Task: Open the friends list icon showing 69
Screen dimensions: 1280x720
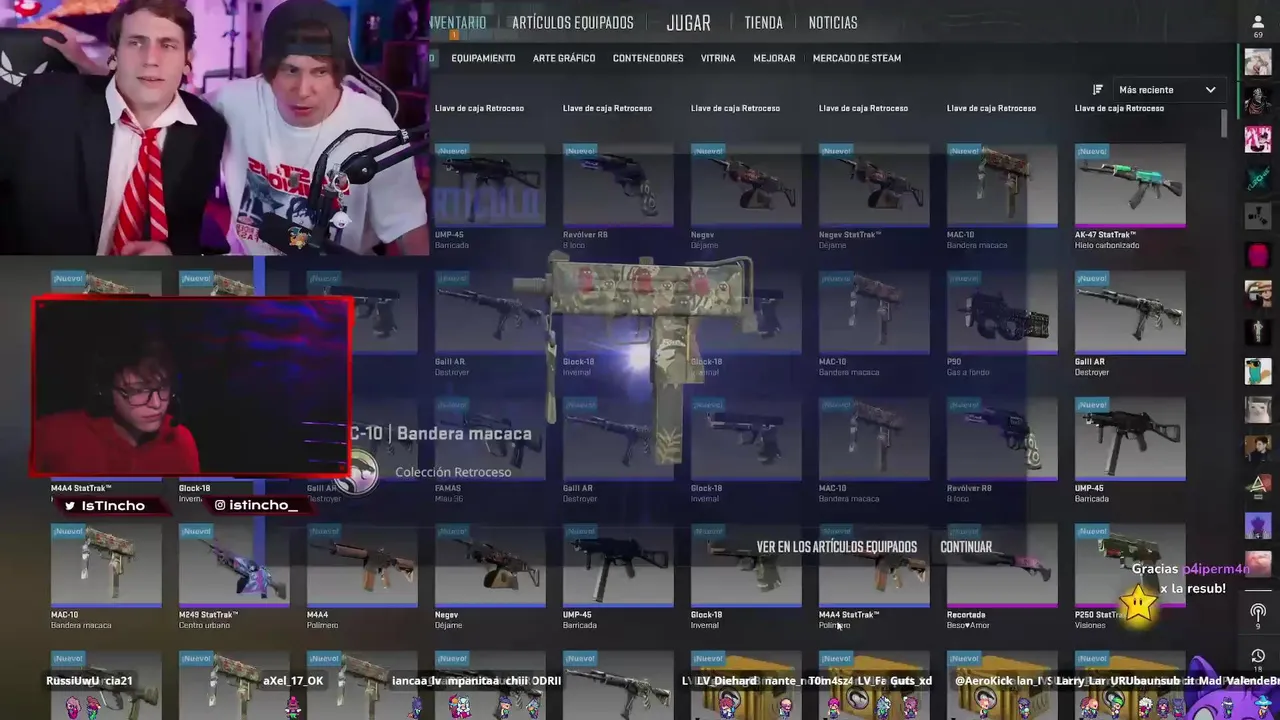Action: (x=1258, y=26)
